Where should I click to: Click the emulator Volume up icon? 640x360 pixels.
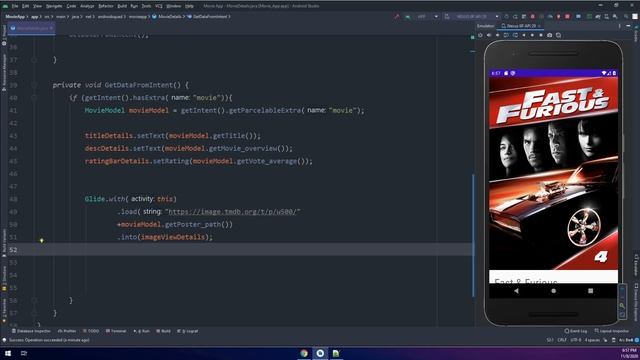click(489, 35)
